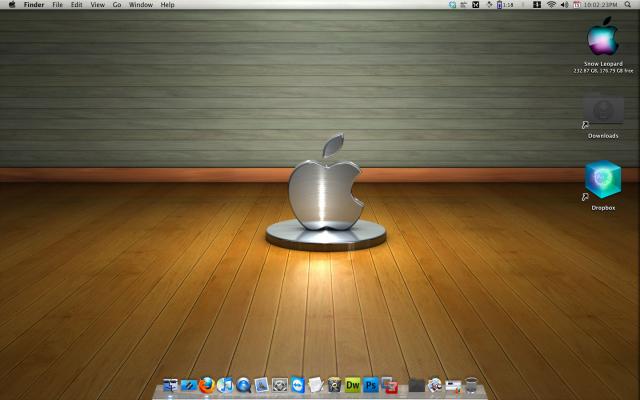Open Spotlight search magnifier
The image size is (640, 400).
pyautogui.click(x=627, y=5)
